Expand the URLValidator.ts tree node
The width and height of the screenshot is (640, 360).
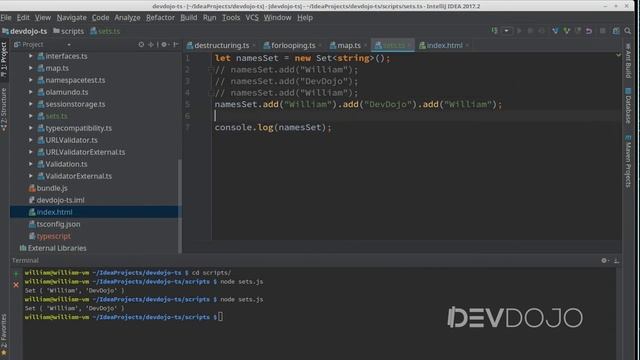click(31, 140)
